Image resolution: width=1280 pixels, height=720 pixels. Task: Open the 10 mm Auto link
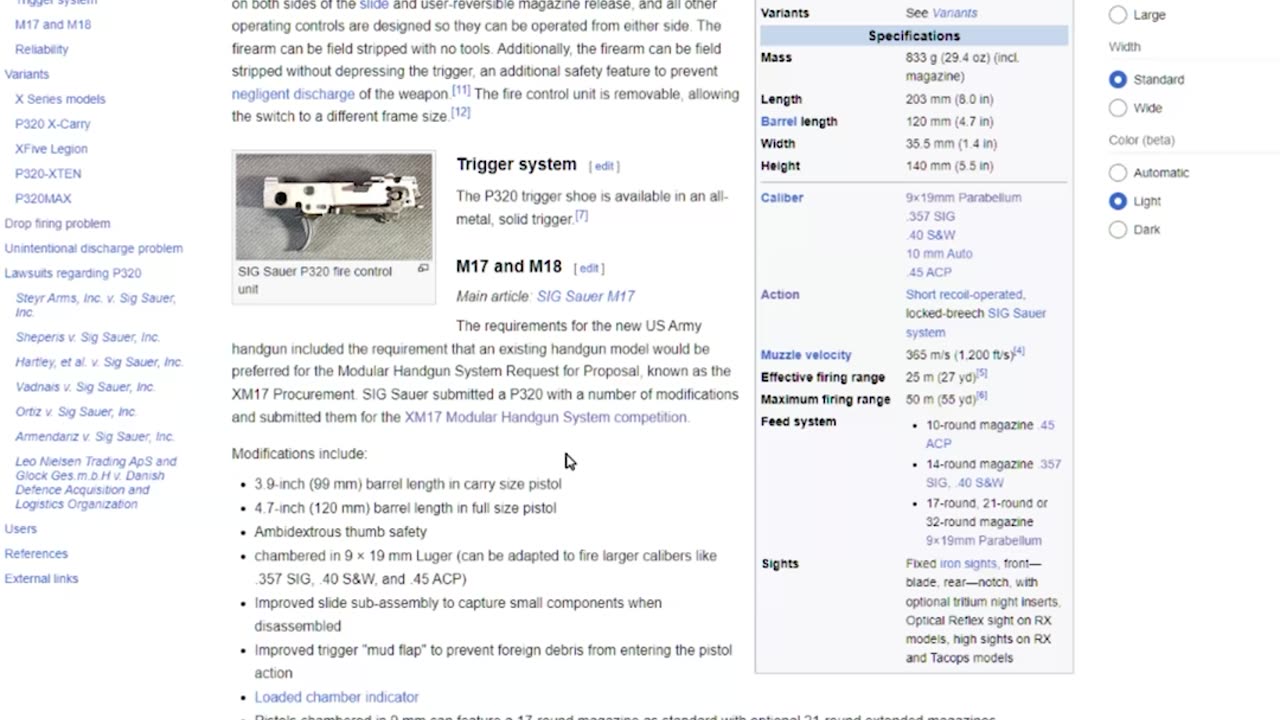tap(939, 254)
